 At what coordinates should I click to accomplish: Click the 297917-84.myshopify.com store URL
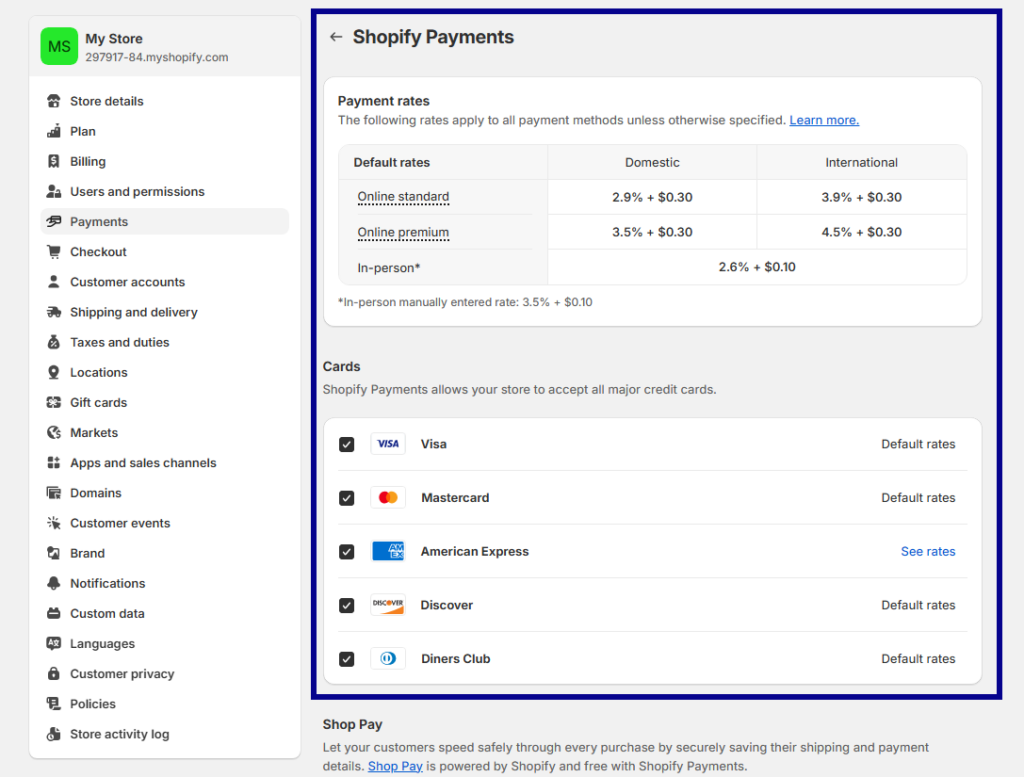point(157,57)
